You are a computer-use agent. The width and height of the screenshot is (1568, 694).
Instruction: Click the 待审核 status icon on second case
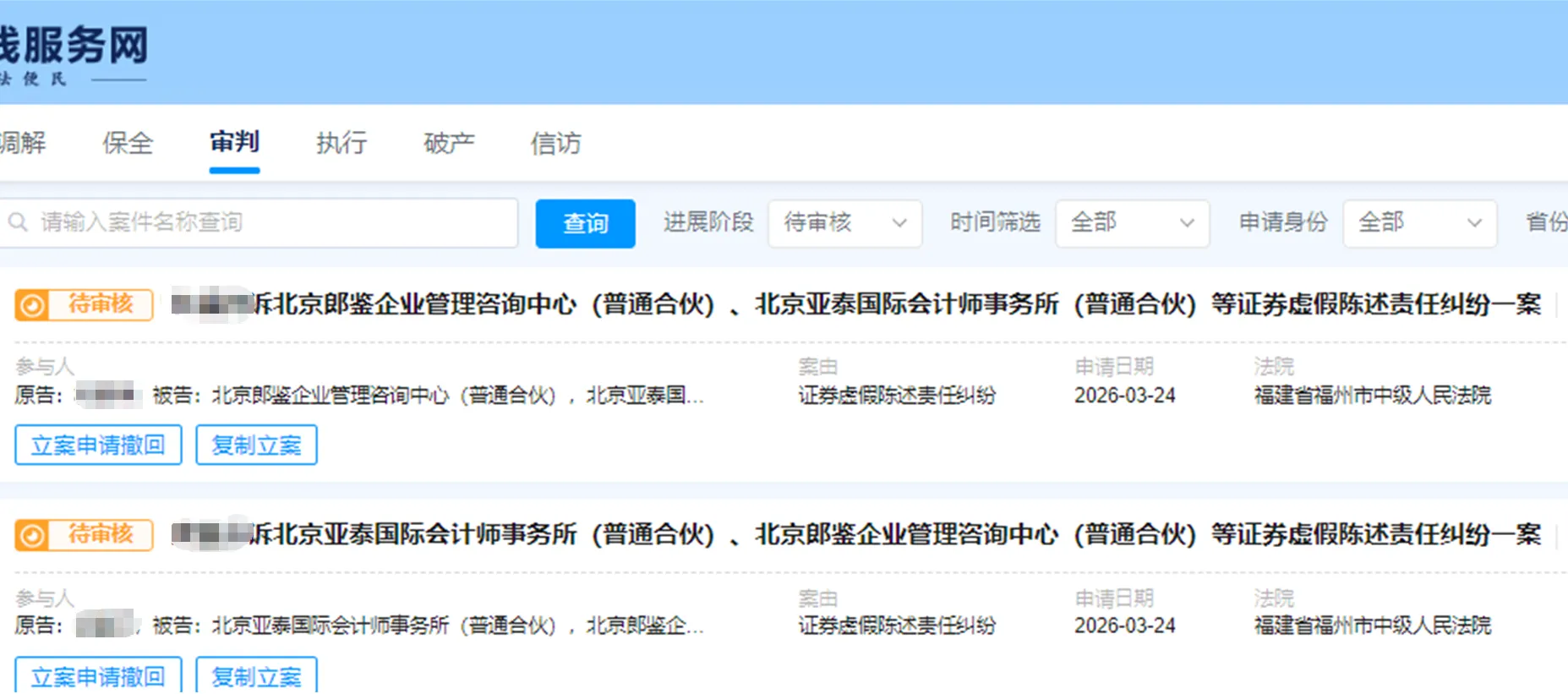pos(32,536)
